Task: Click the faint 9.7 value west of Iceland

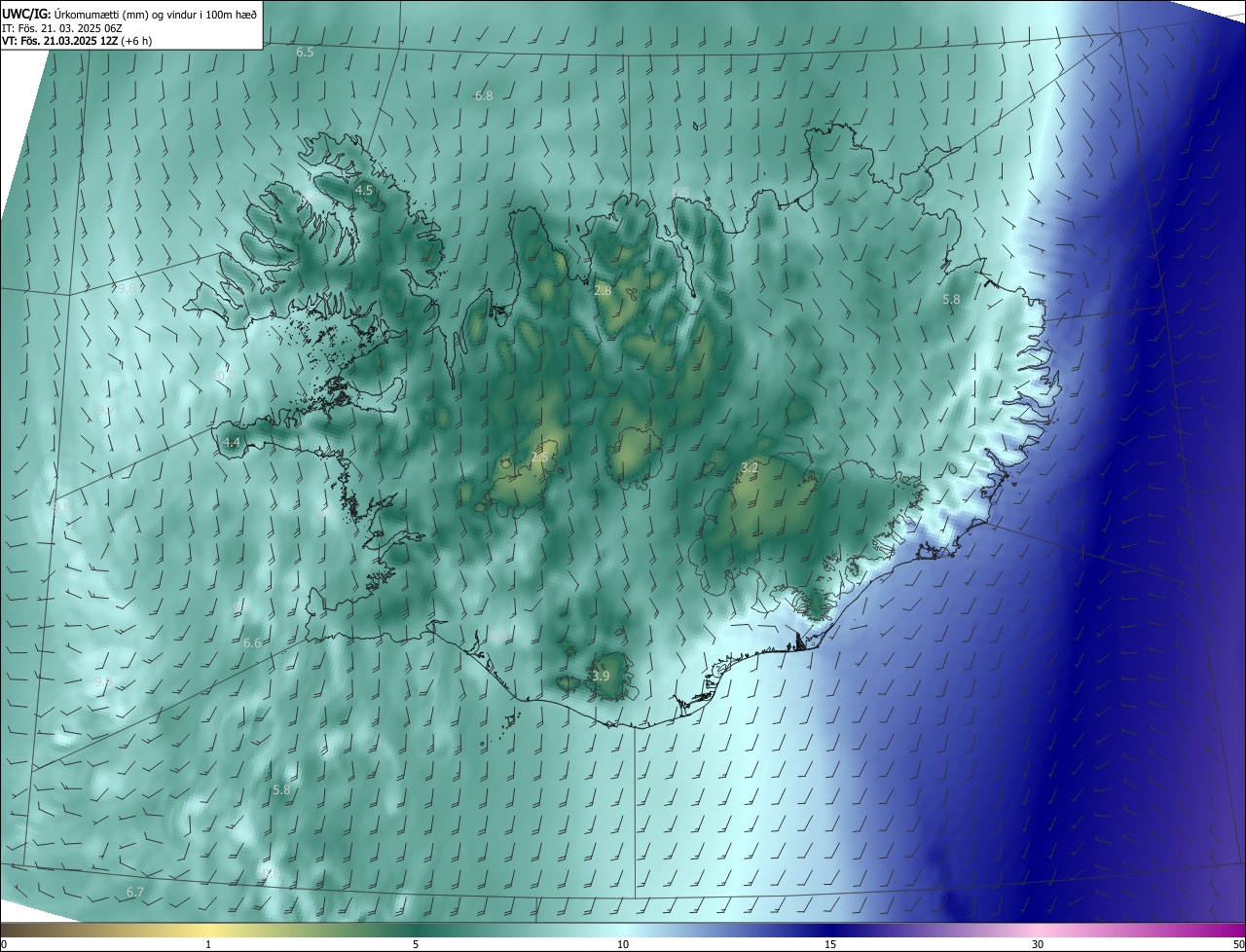Action: [105, 412]
